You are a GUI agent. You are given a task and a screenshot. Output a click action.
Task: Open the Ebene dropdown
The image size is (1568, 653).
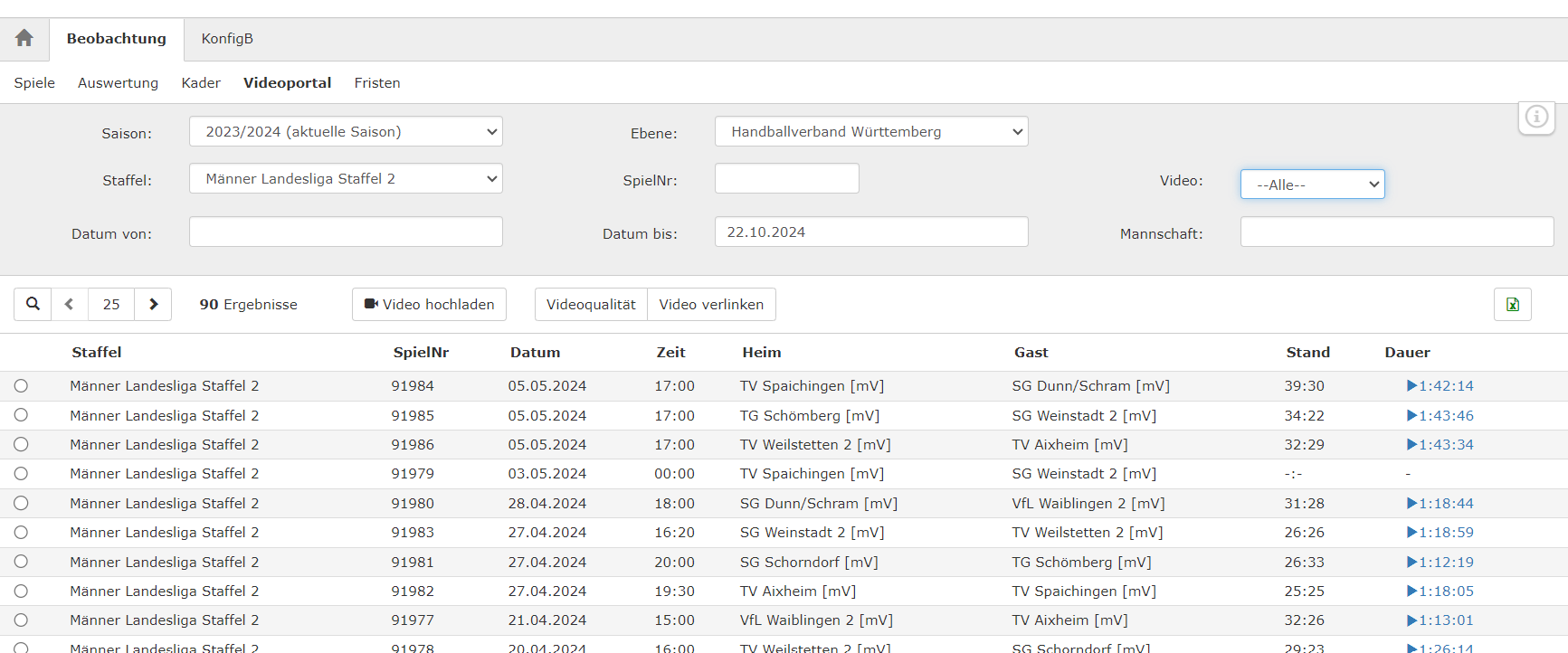[x=871, y=132]
